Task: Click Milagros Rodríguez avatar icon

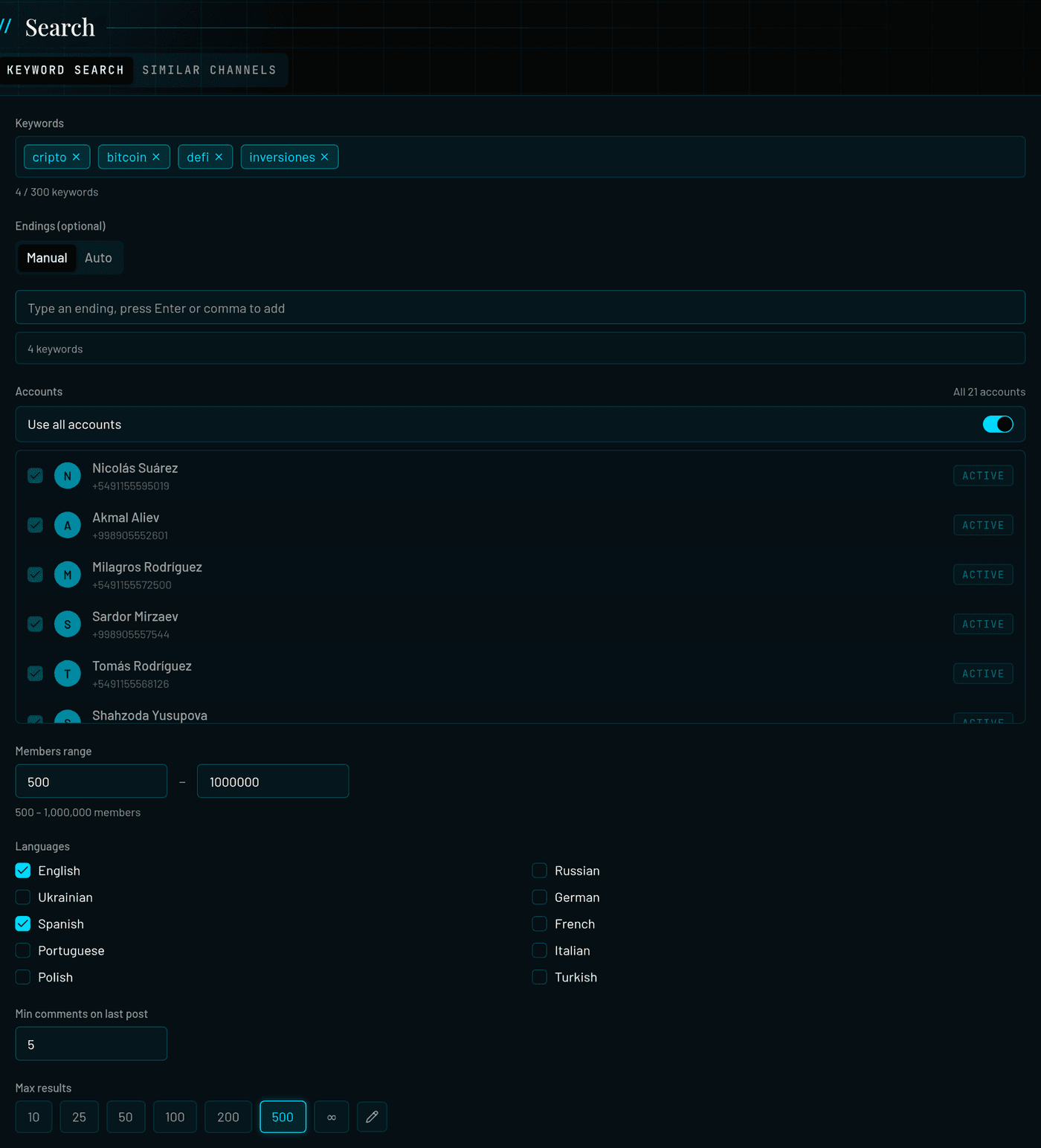Action: pyautogui.click(x=68, y=575)
